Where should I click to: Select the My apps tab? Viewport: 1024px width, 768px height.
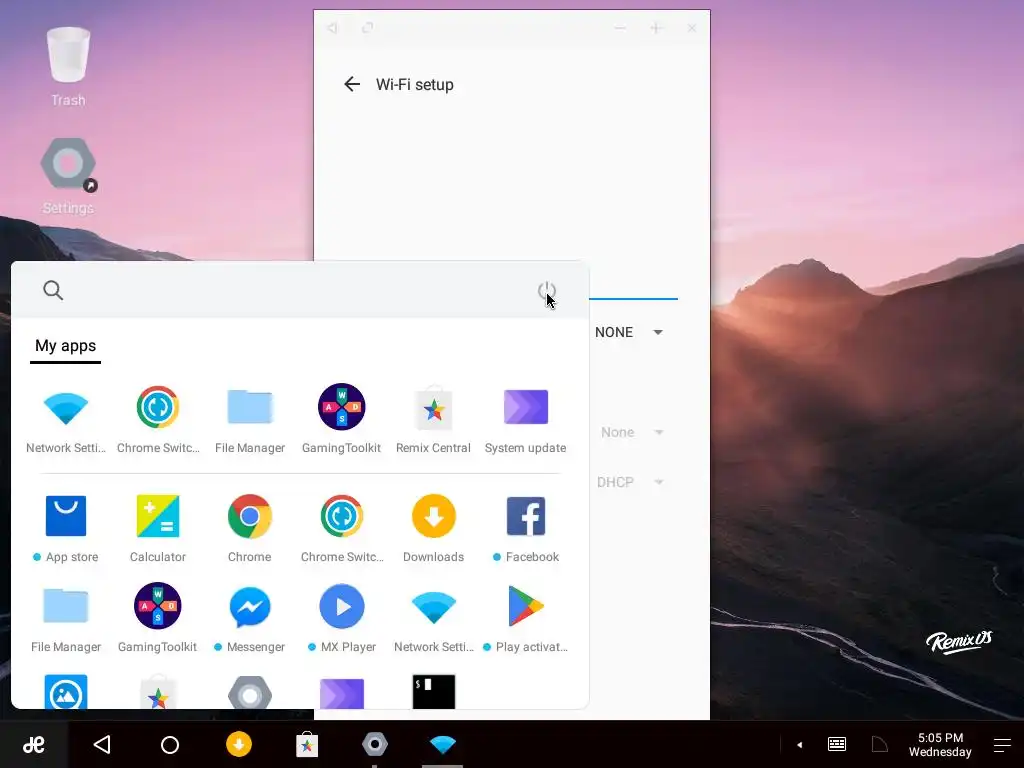click(65, 345)
